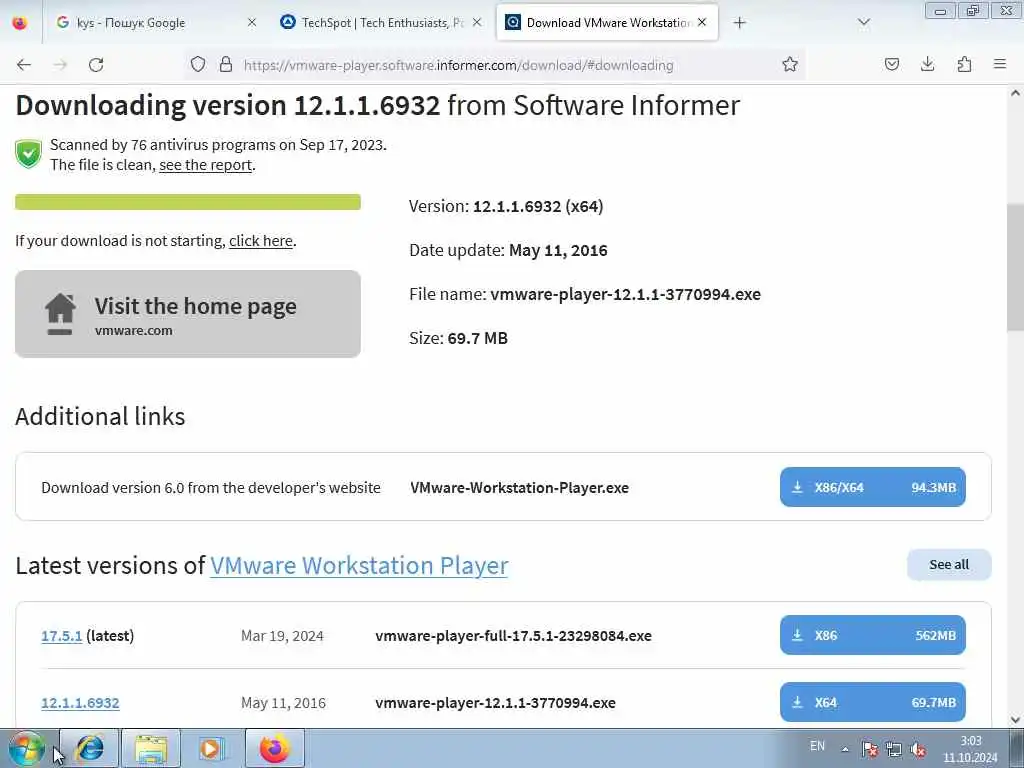Click the scrollbar down arrow
The image size is (1024, 768).
pyautogui.click(x=1015, y=720)
